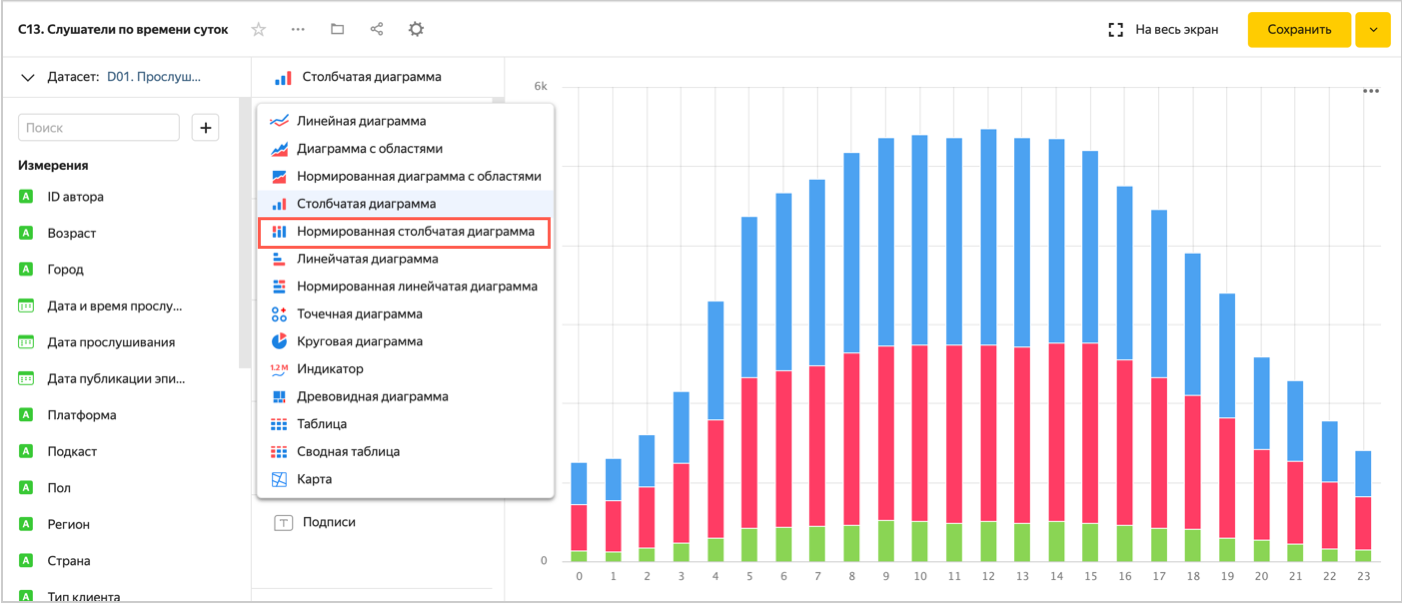This screenshot has height=604, width=1402.
Task: Click the Поиск search field
Action: 98,128
